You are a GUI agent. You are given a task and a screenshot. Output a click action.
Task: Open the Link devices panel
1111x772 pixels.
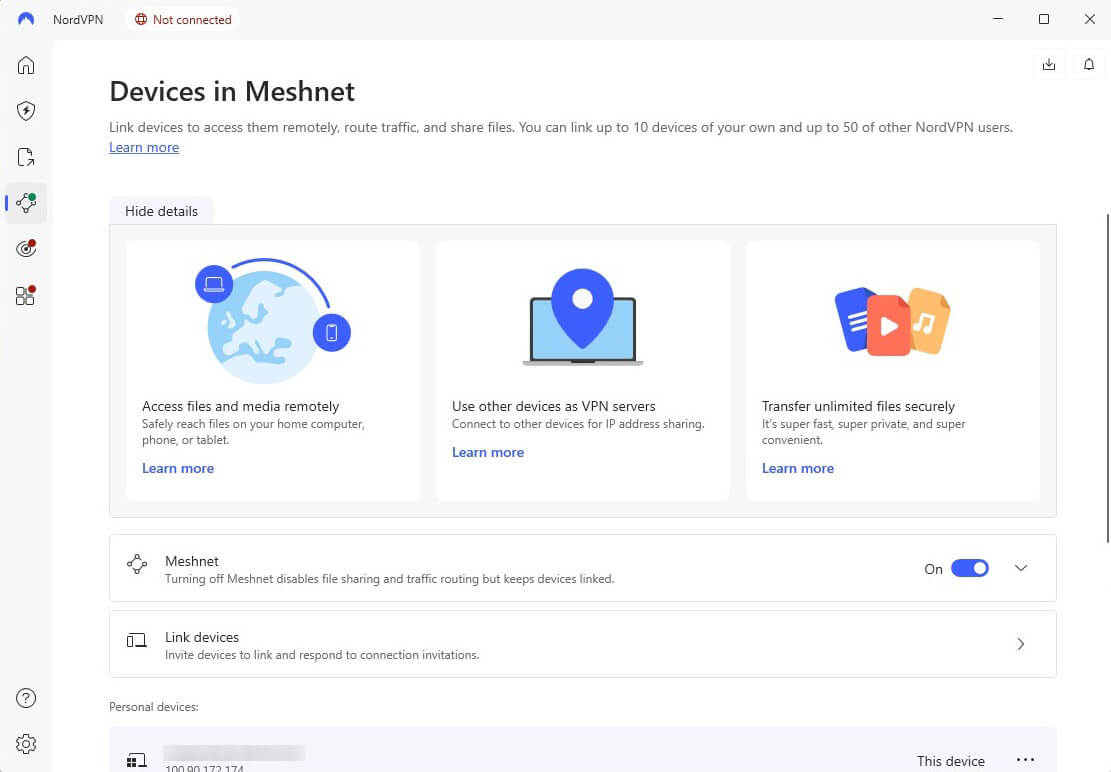coord(583,644)
